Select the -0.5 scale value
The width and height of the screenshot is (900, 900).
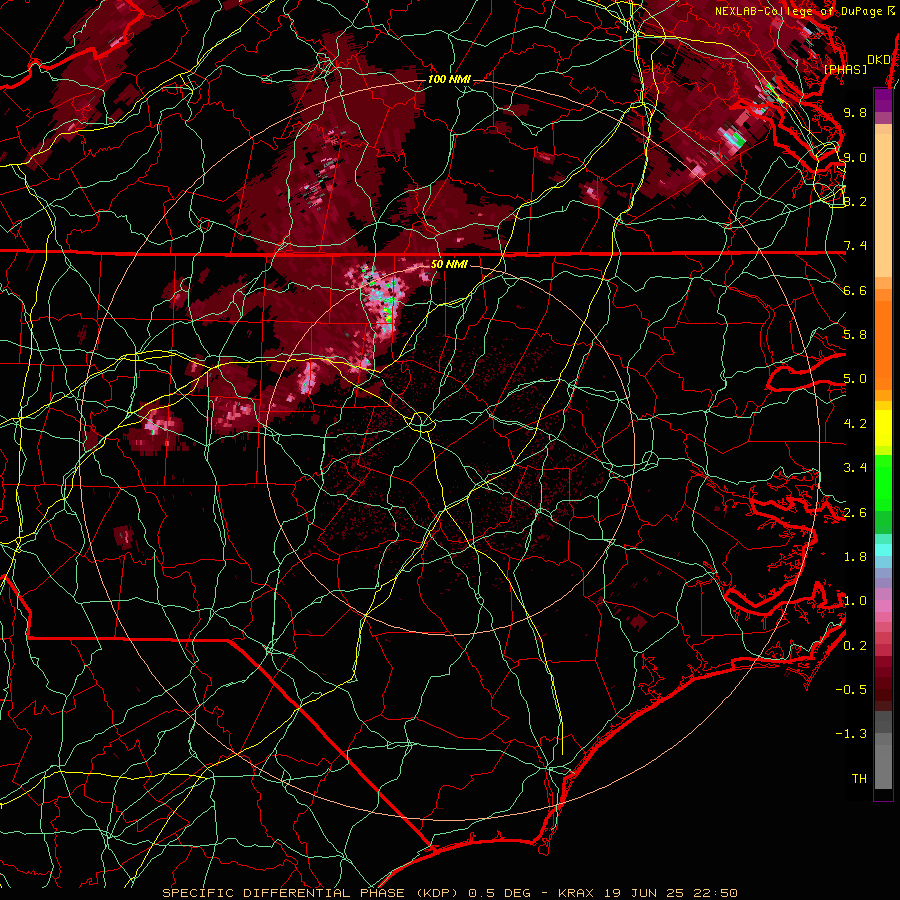pyautogui.click(x=851, y=690)
